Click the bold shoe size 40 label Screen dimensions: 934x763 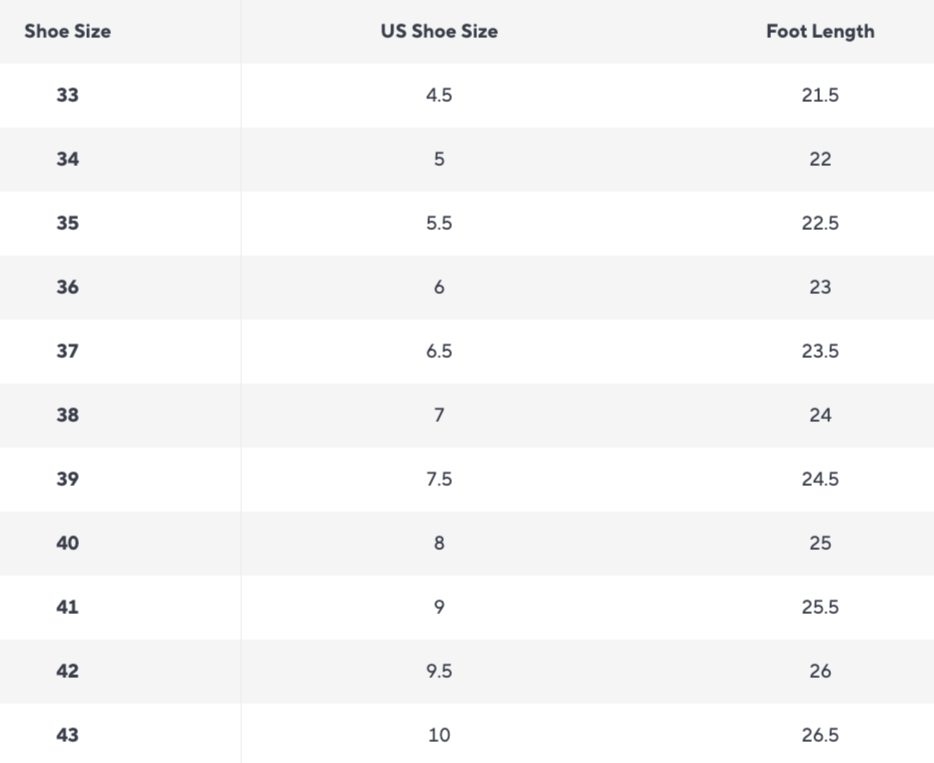coord(67,543)
